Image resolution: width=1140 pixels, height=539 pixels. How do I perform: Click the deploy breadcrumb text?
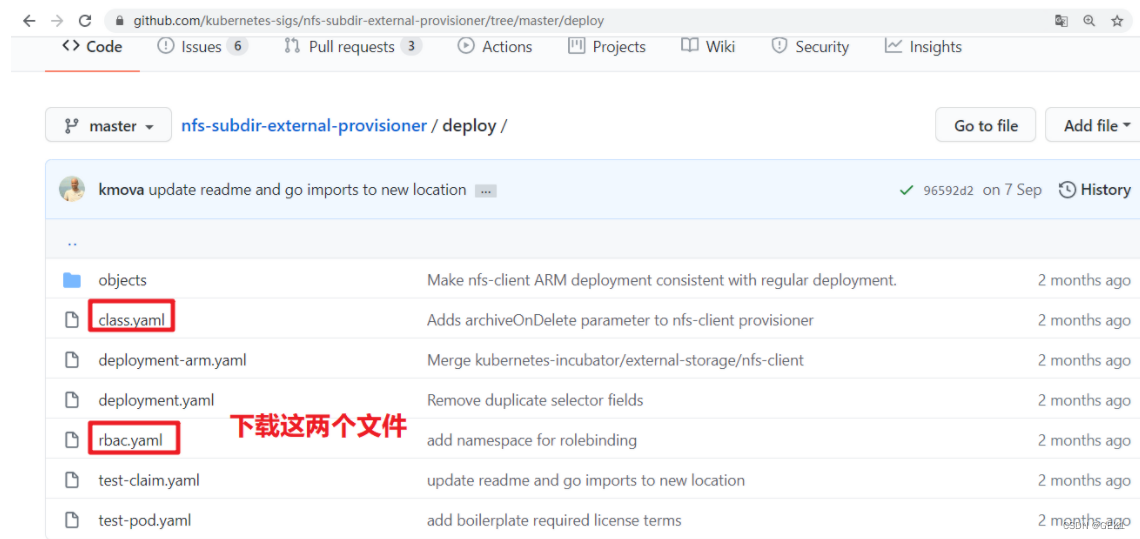point(469,125)
